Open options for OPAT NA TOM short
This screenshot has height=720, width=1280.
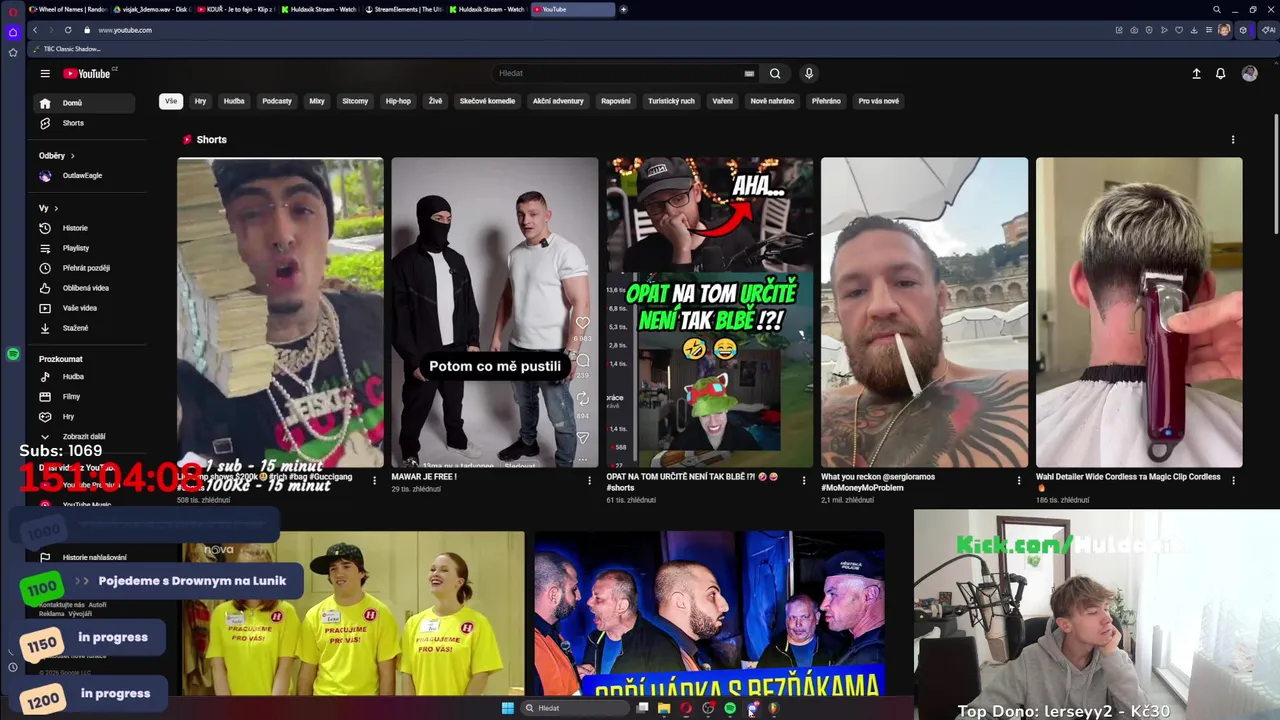804,481
